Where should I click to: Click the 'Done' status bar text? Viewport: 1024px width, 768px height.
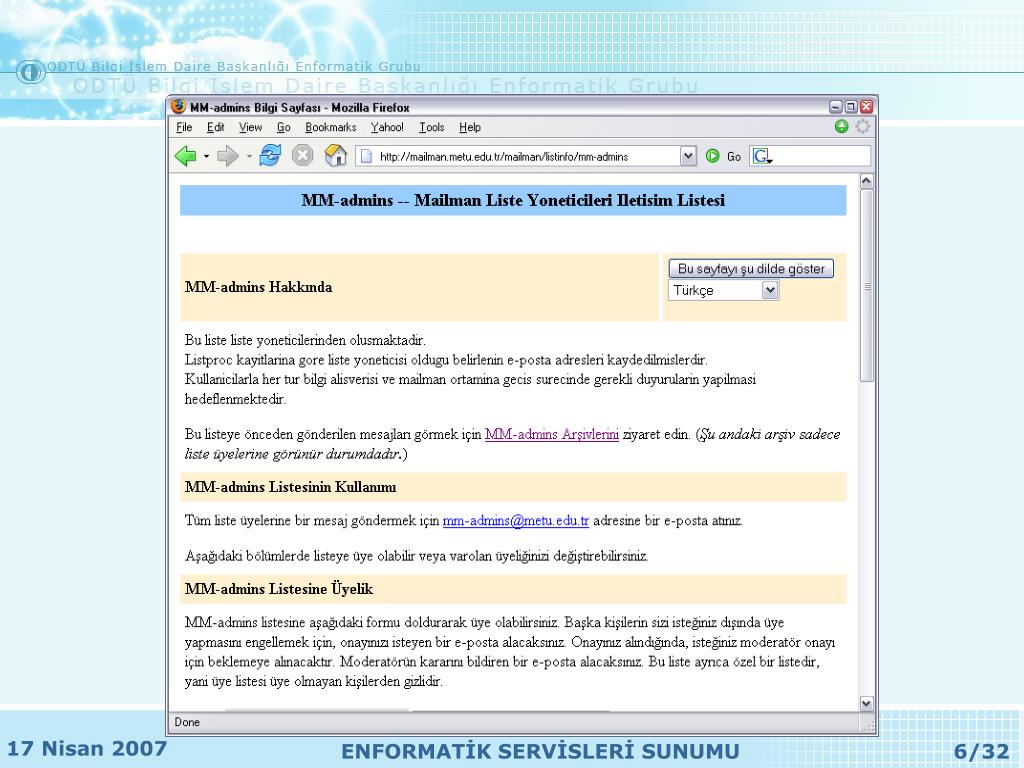pos(187,722)
